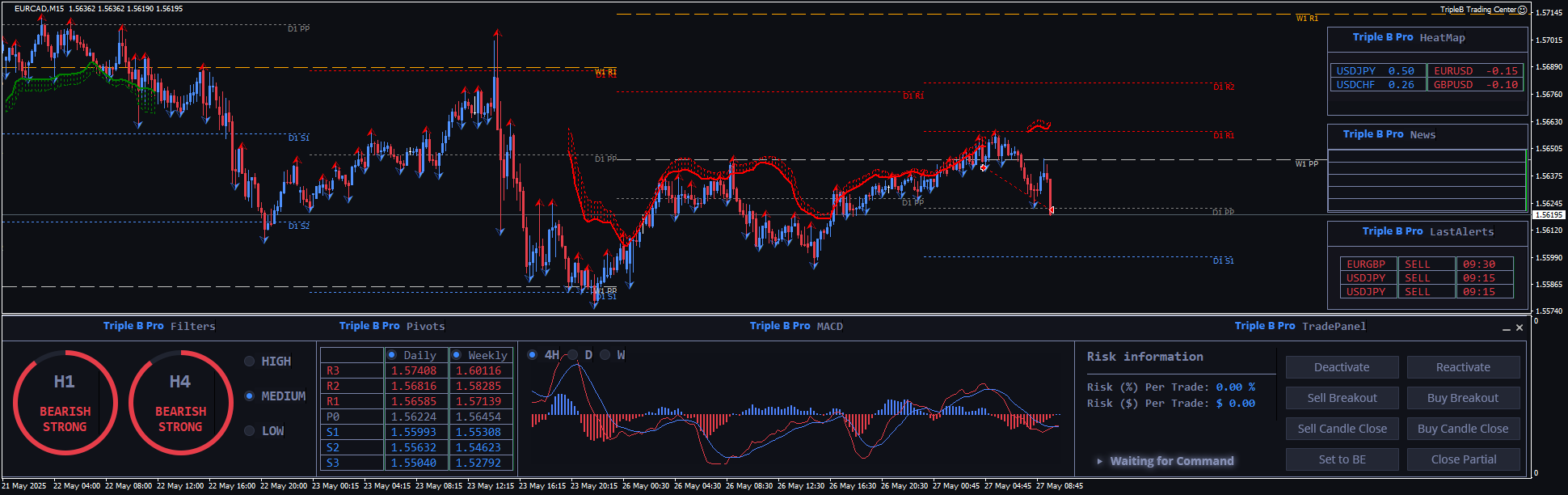Screen dimensions: 1568x495
Task: Select the LOW filter radio button
Action: [x=250, y=431]
